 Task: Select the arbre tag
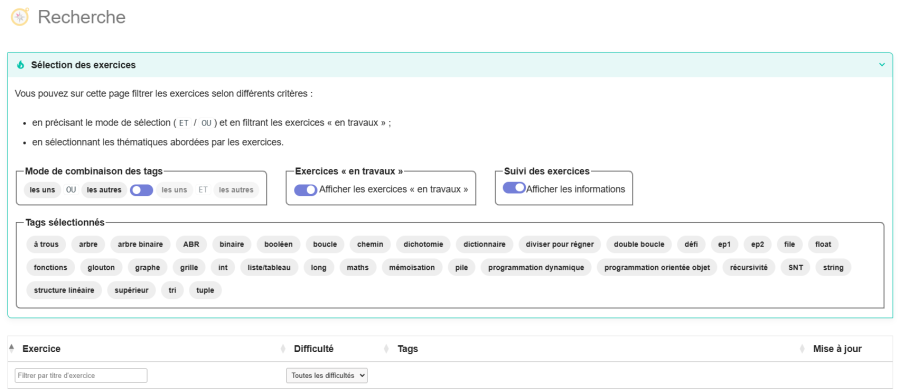click(x=88, y=244)
